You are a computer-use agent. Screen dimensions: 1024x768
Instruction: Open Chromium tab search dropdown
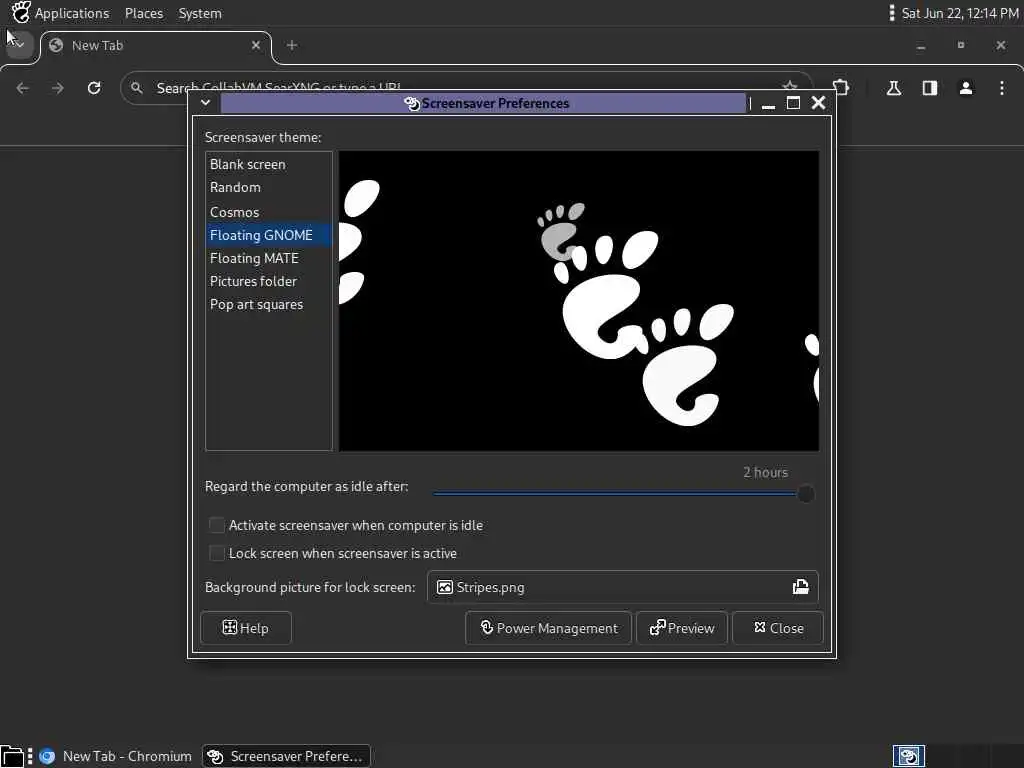point(19,44)
